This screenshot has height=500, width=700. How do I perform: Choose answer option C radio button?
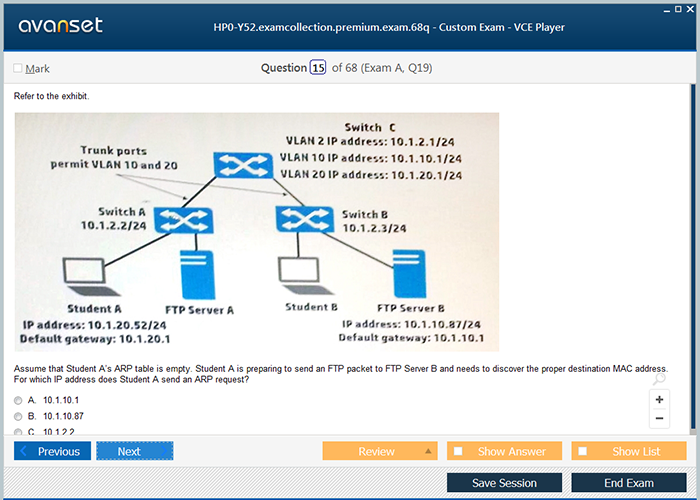18,432
